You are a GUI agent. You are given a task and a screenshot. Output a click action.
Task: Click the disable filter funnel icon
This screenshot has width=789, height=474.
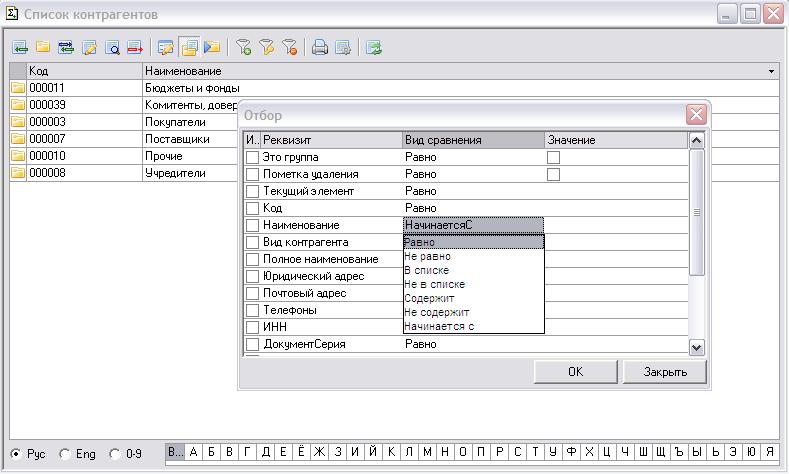tap(289, 47)
